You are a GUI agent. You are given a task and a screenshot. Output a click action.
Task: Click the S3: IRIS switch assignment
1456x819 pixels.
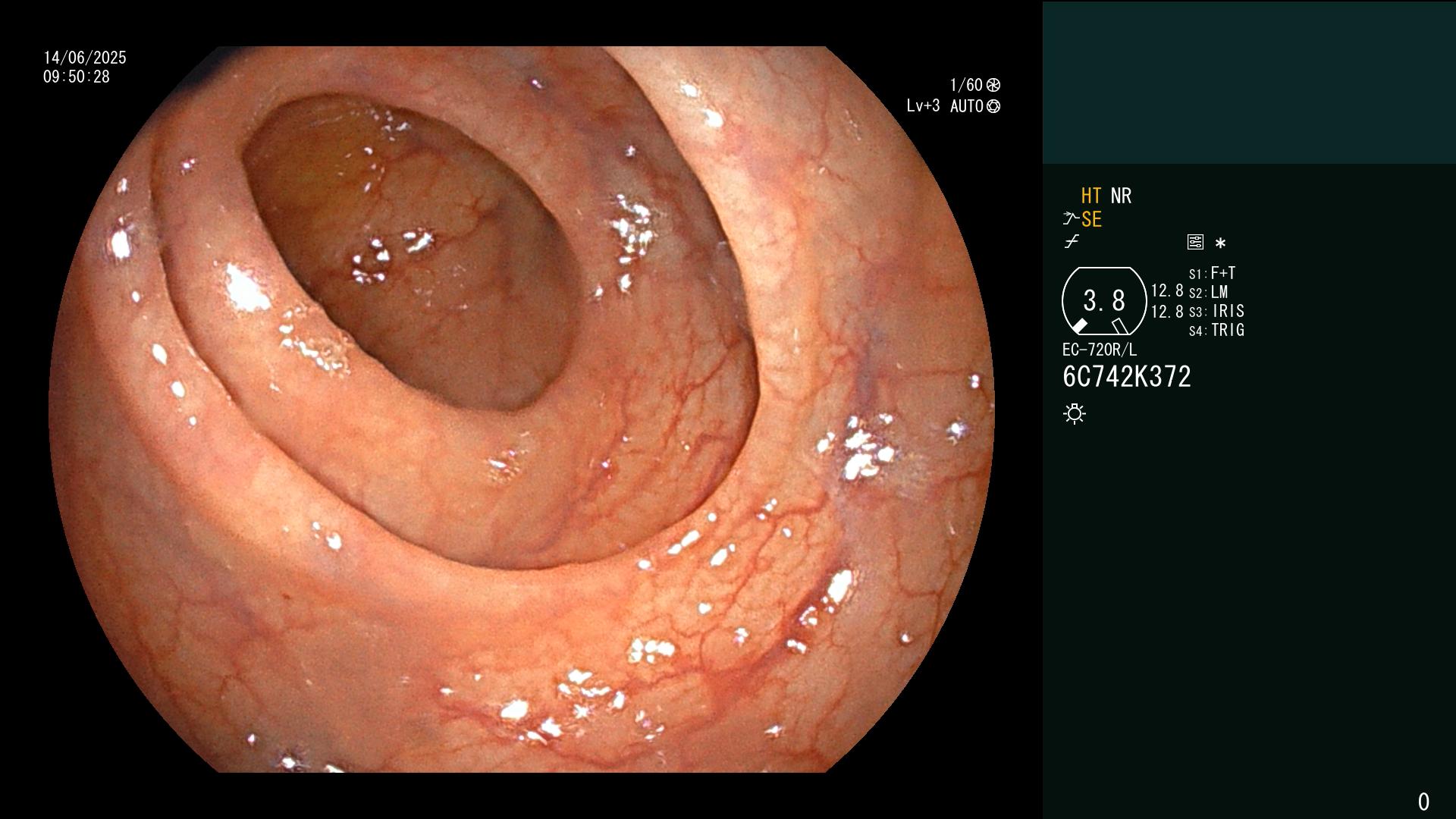tap(1216, 312)
